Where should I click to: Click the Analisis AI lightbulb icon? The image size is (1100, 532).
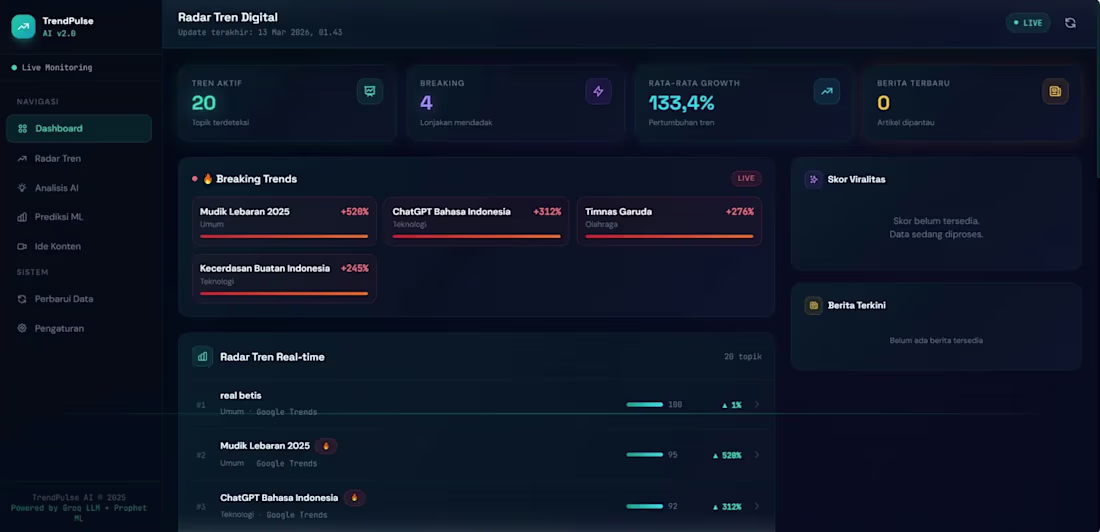pos(22,188)
